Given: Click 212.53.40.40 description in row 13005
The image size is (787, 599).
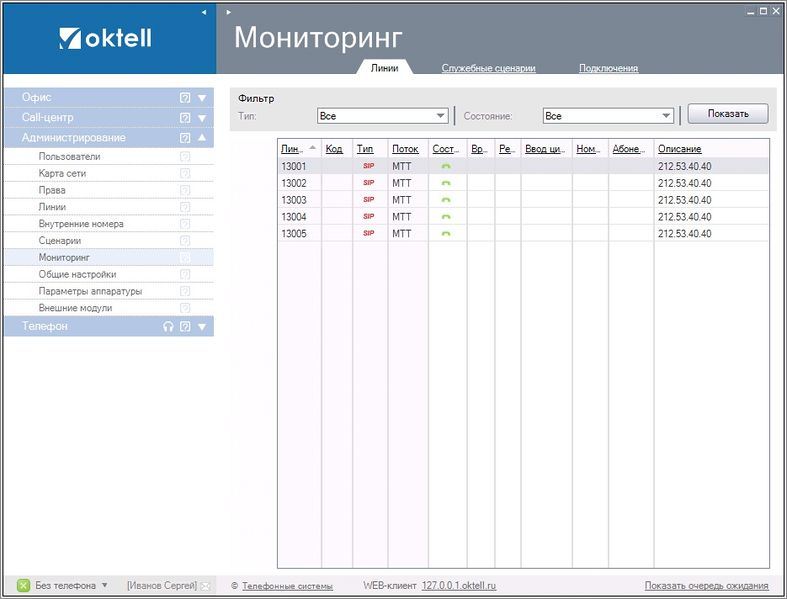Looking at the screenshot, I should click(x=685, y=233).
